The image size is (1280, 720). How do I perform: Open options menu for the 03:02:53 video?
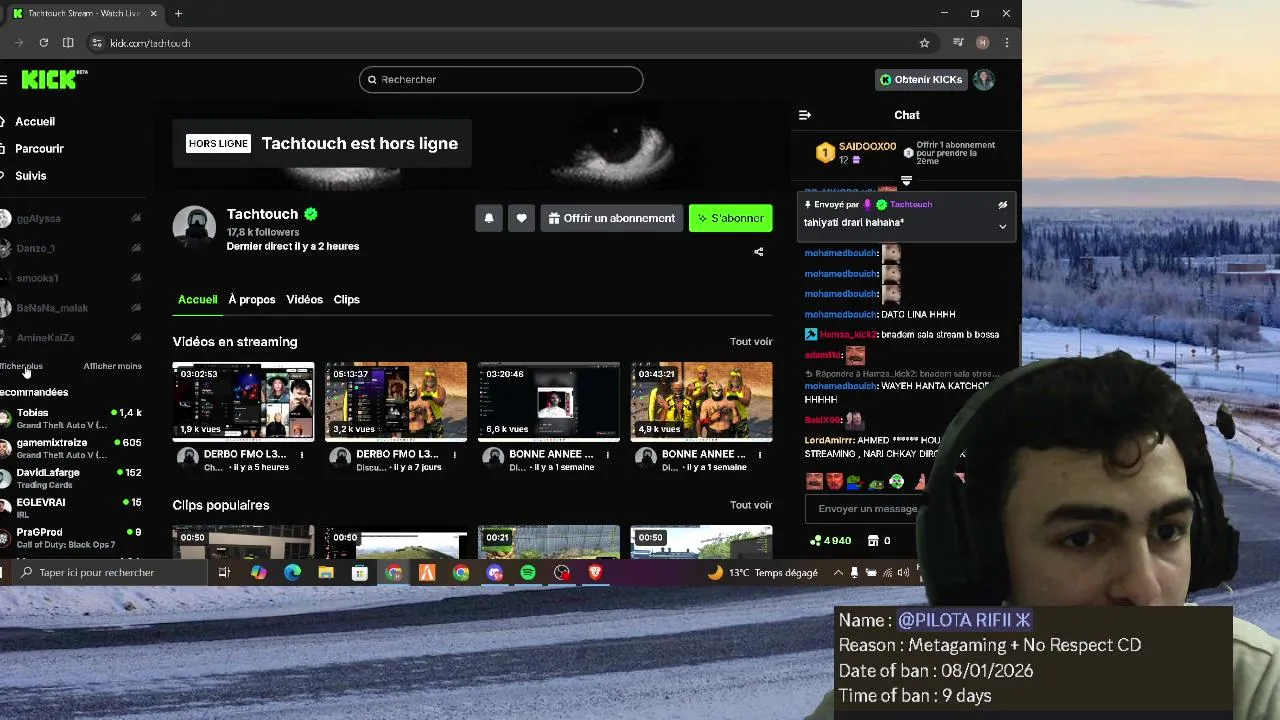pyautogui.click(x=302, y=455)
